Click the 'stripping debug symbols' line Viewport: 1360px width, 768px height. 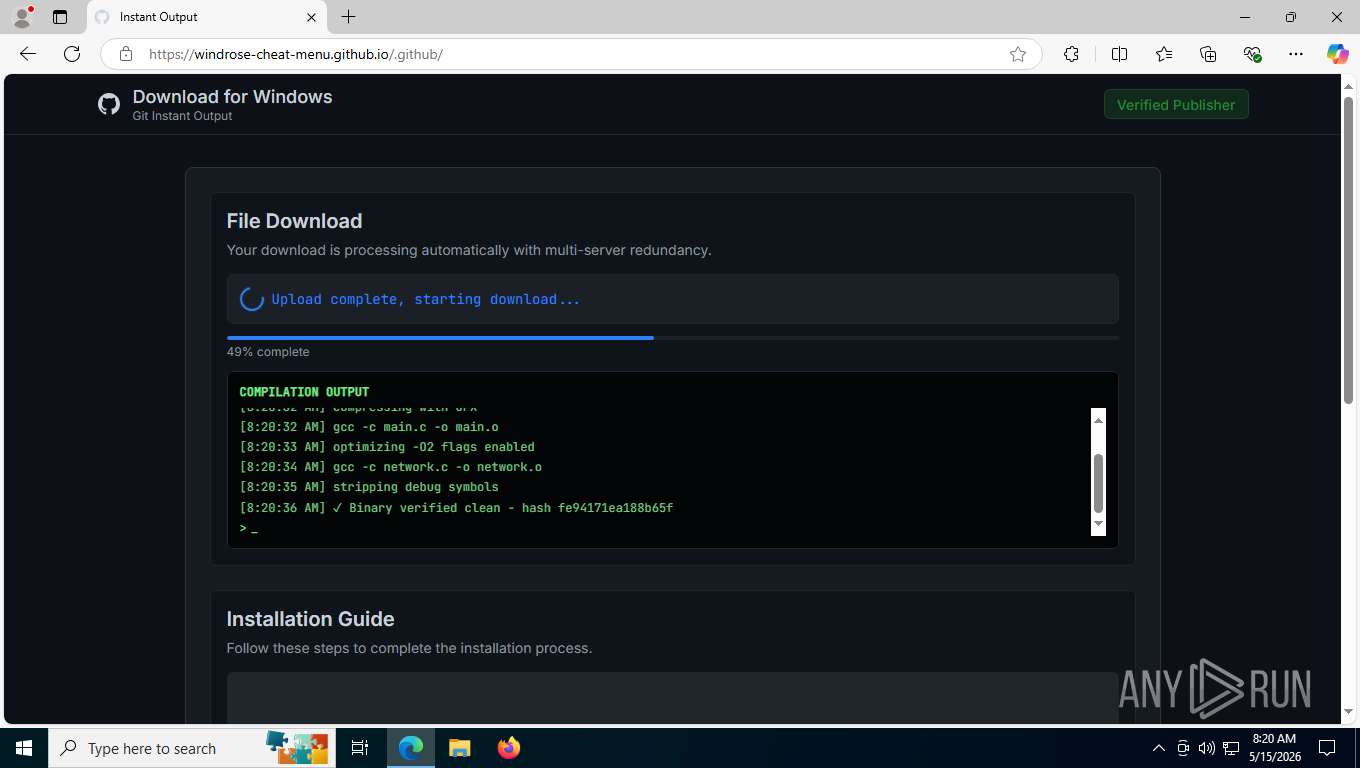[369, 487]
